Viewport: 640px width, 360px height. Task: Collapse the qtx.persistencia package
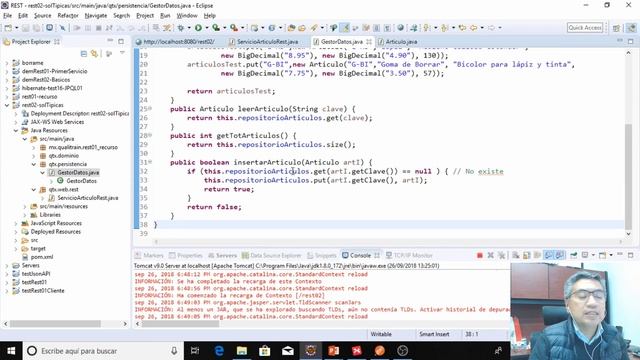tap(34, 164)
